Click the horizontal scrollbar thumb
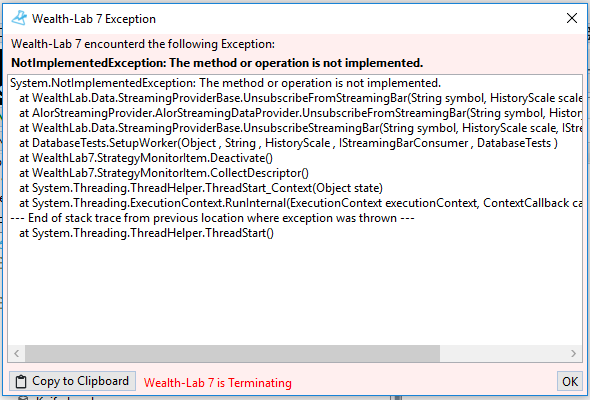 point(232,353)
